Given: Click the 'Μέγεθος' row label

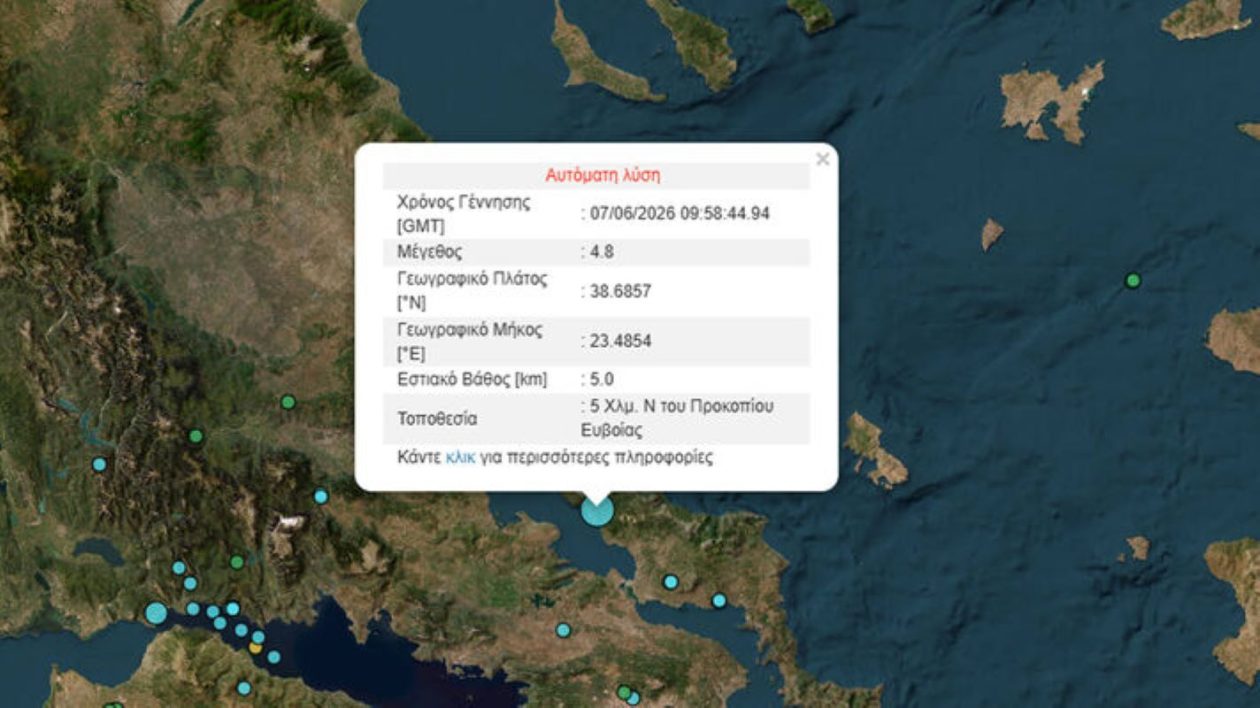Looking at the screenshot, I should coord(430,252).
